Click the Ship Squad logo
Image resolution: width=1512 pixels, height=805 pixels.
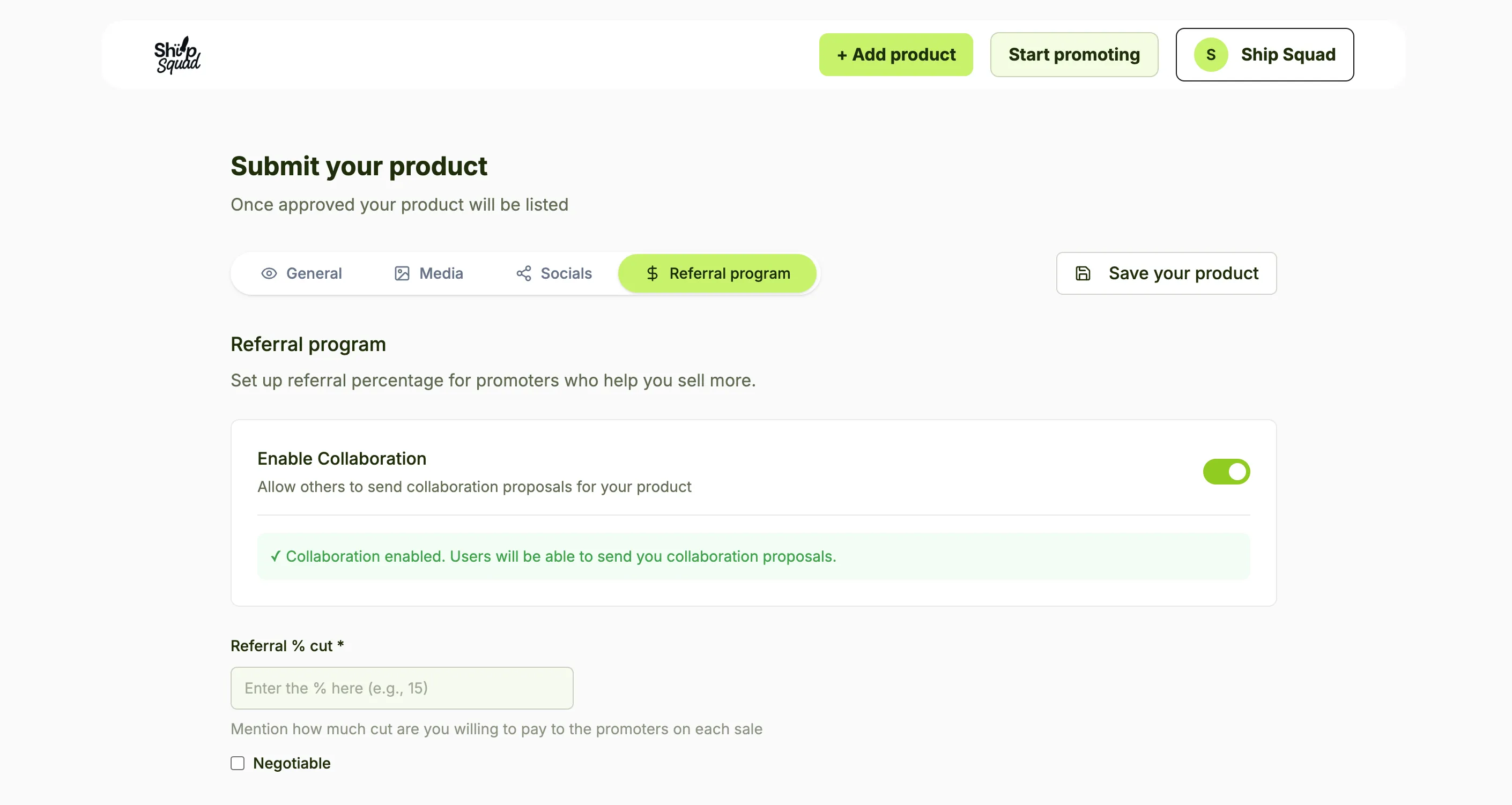click(x=177, y=55)
